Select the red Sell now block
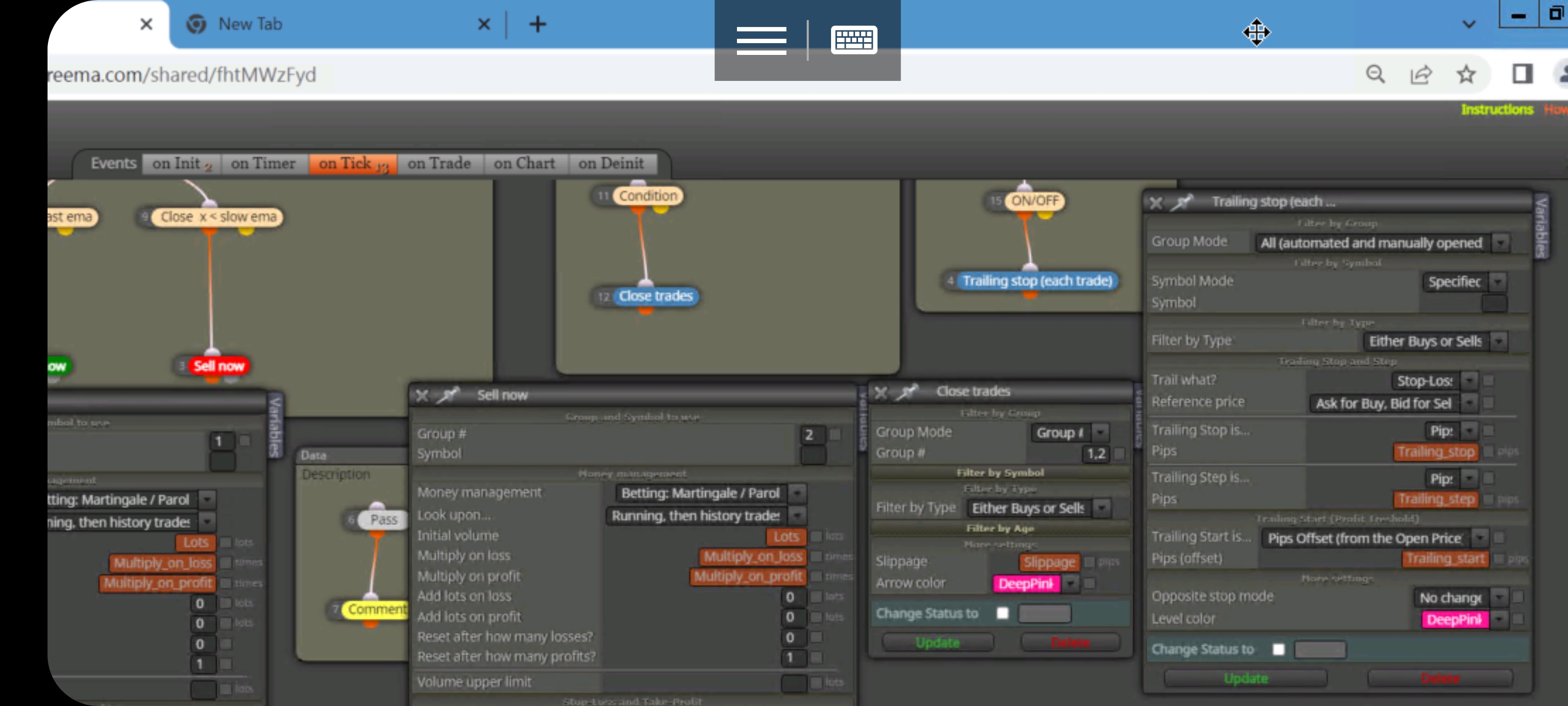1568x706 pixels. point(218,366)
